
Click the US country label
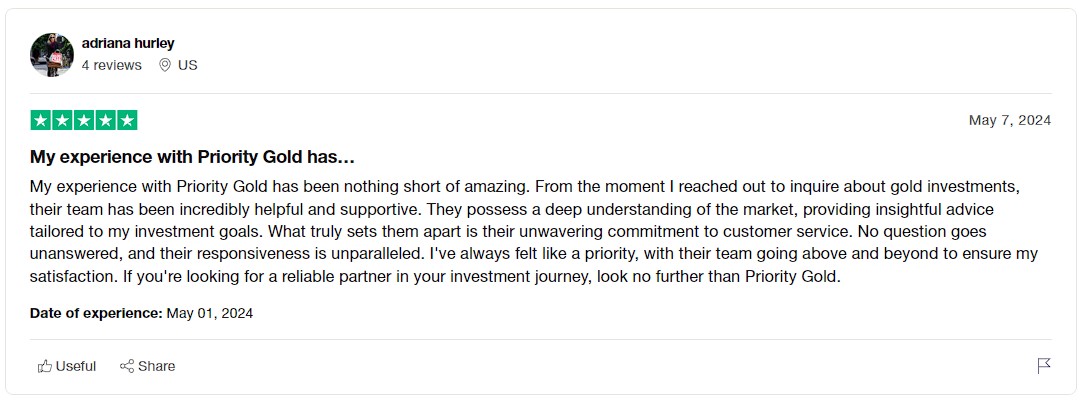[187, 65]
